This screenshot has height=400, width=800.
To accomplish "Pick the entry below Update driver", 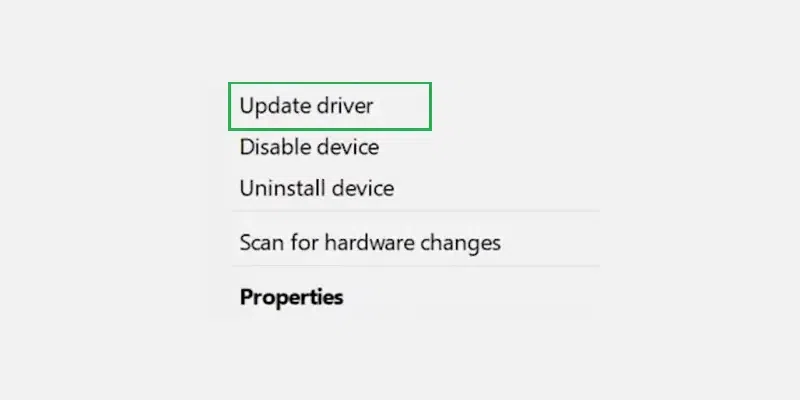I will (309, 147).
